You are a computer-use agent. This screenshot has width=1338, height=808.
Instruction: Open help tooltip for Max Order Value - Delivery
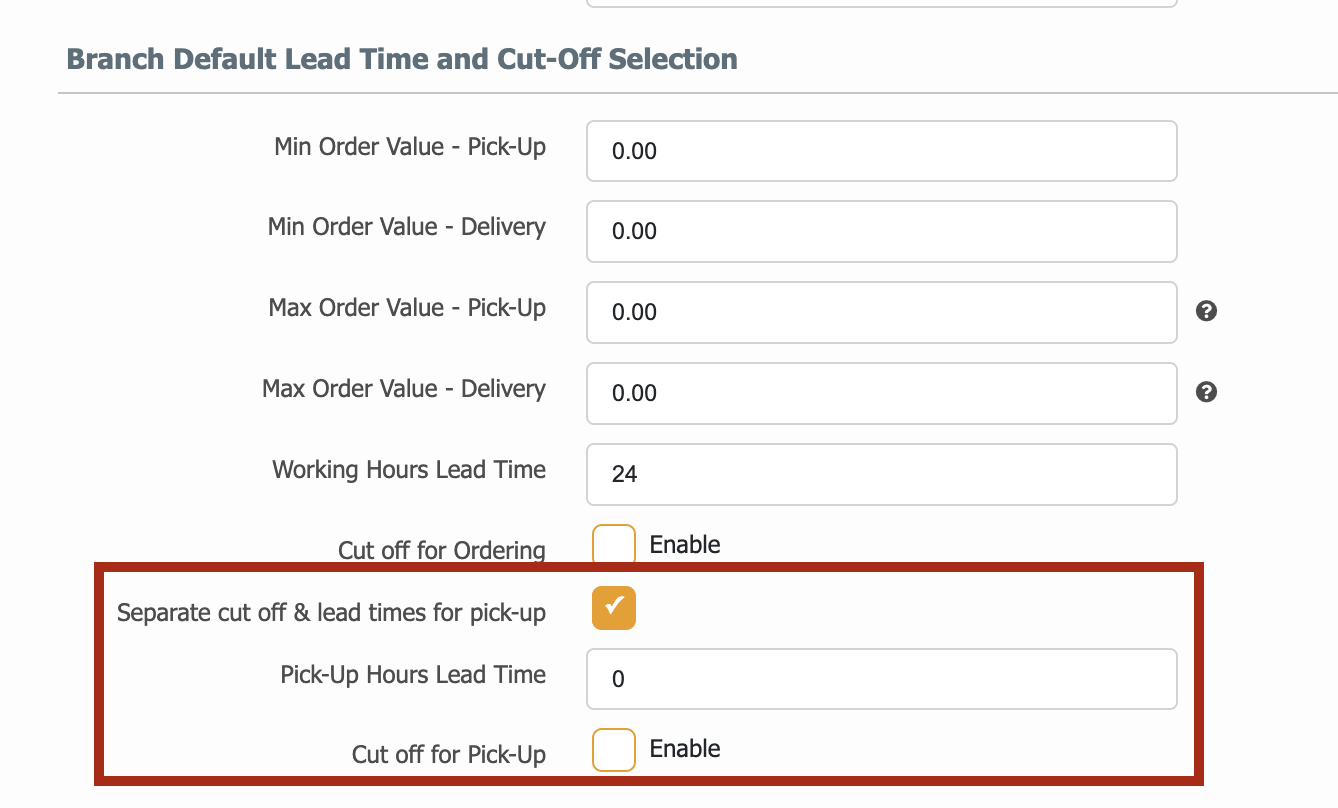pos(1206,392)
